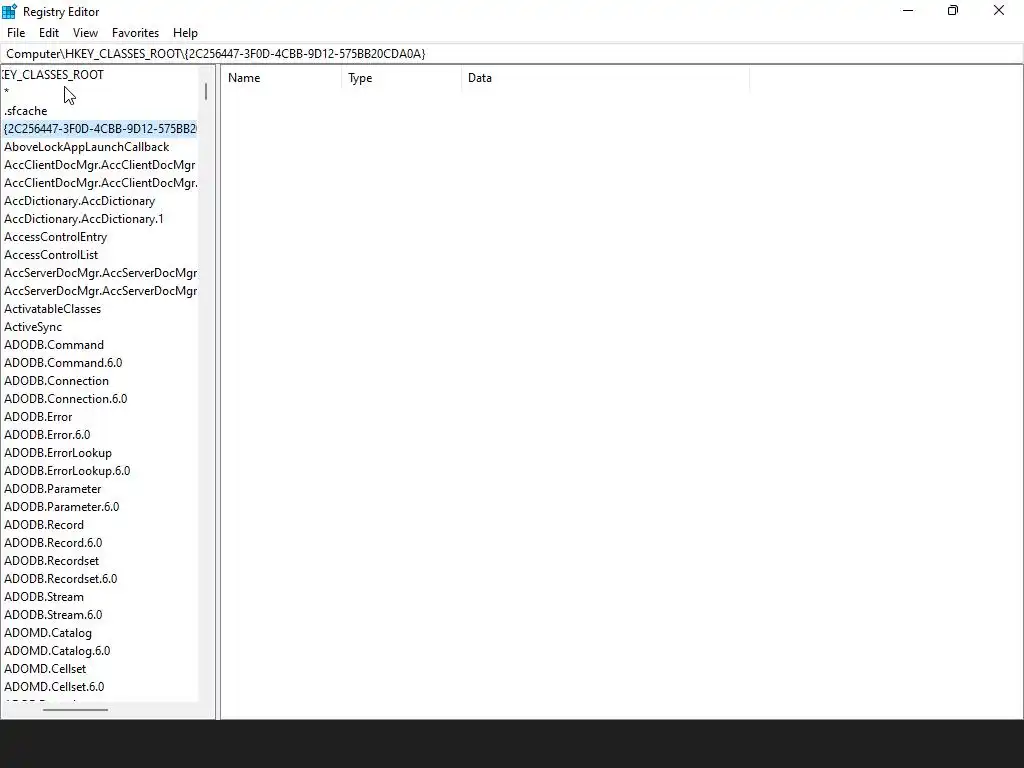Click the tree pane horizontal scrollbar thumb
This screenshot has width=1024, height=768.
(x=75, y=710)
